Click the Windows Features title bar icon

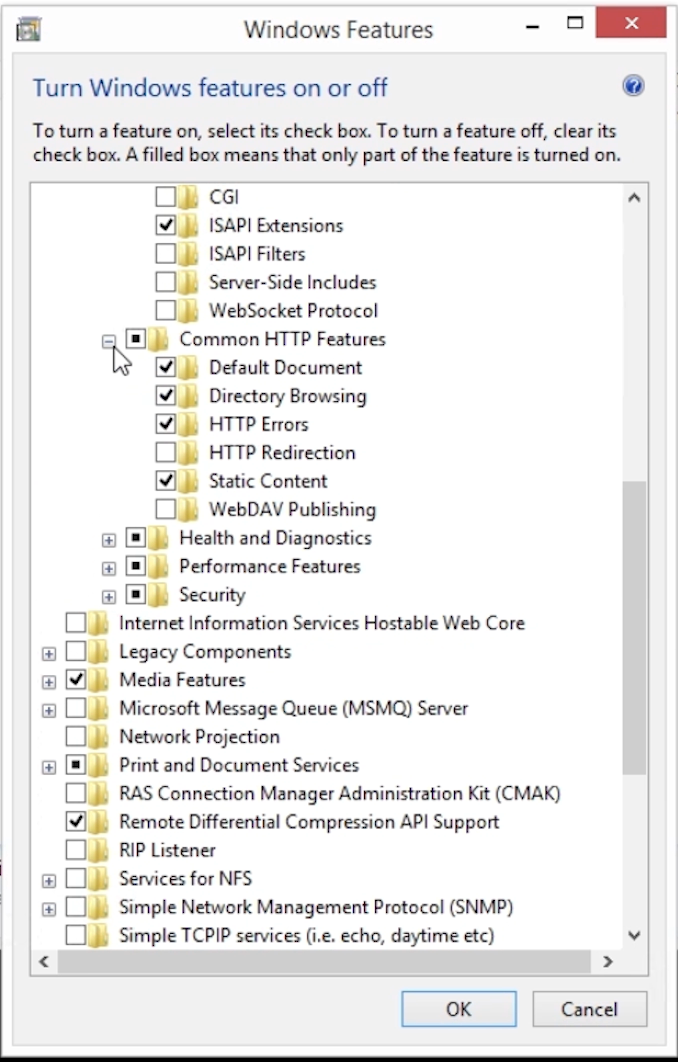coord(28,30)
